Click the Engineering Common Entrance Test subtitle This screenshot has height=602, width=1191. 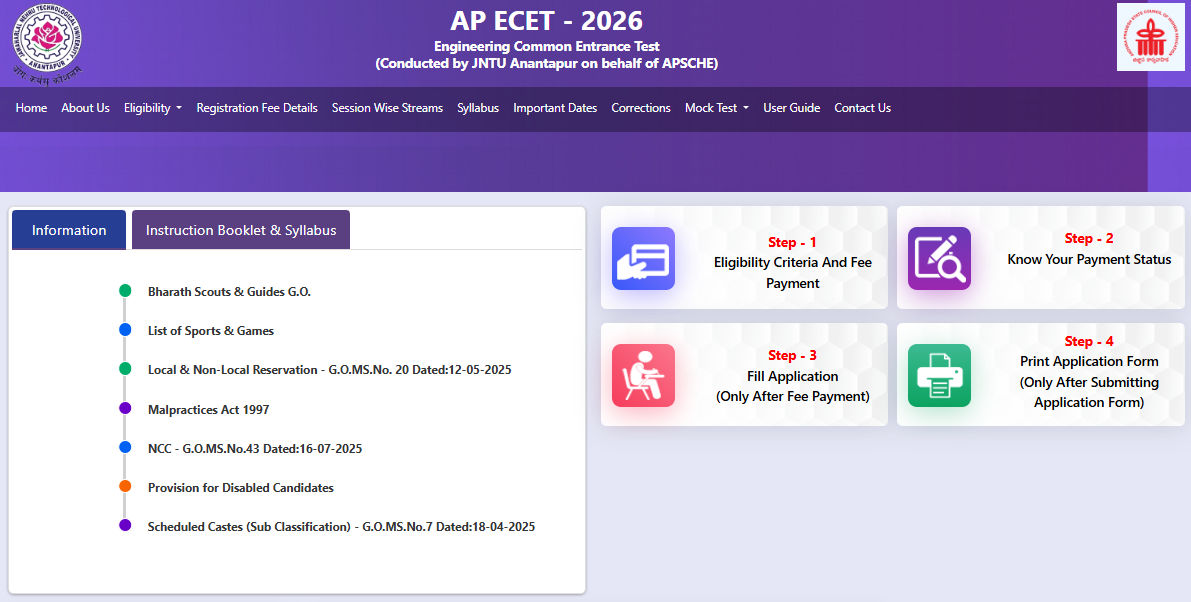(547, 46)
